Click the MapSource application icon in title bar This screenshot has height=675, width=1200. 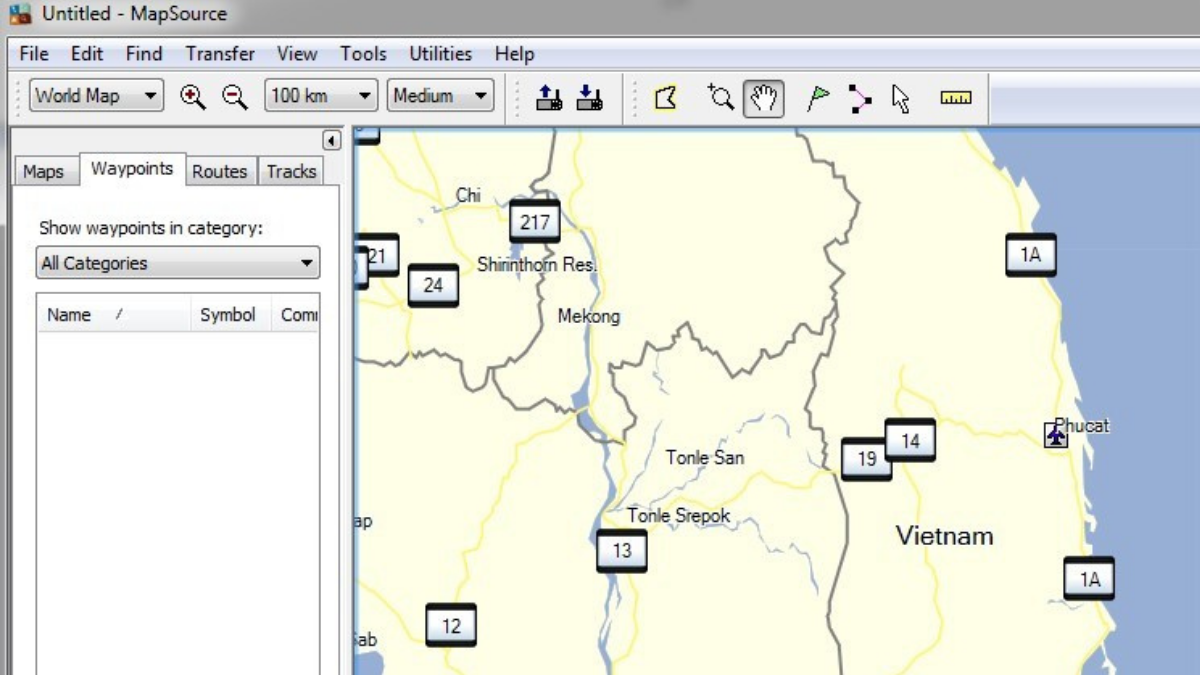(20, 14)
